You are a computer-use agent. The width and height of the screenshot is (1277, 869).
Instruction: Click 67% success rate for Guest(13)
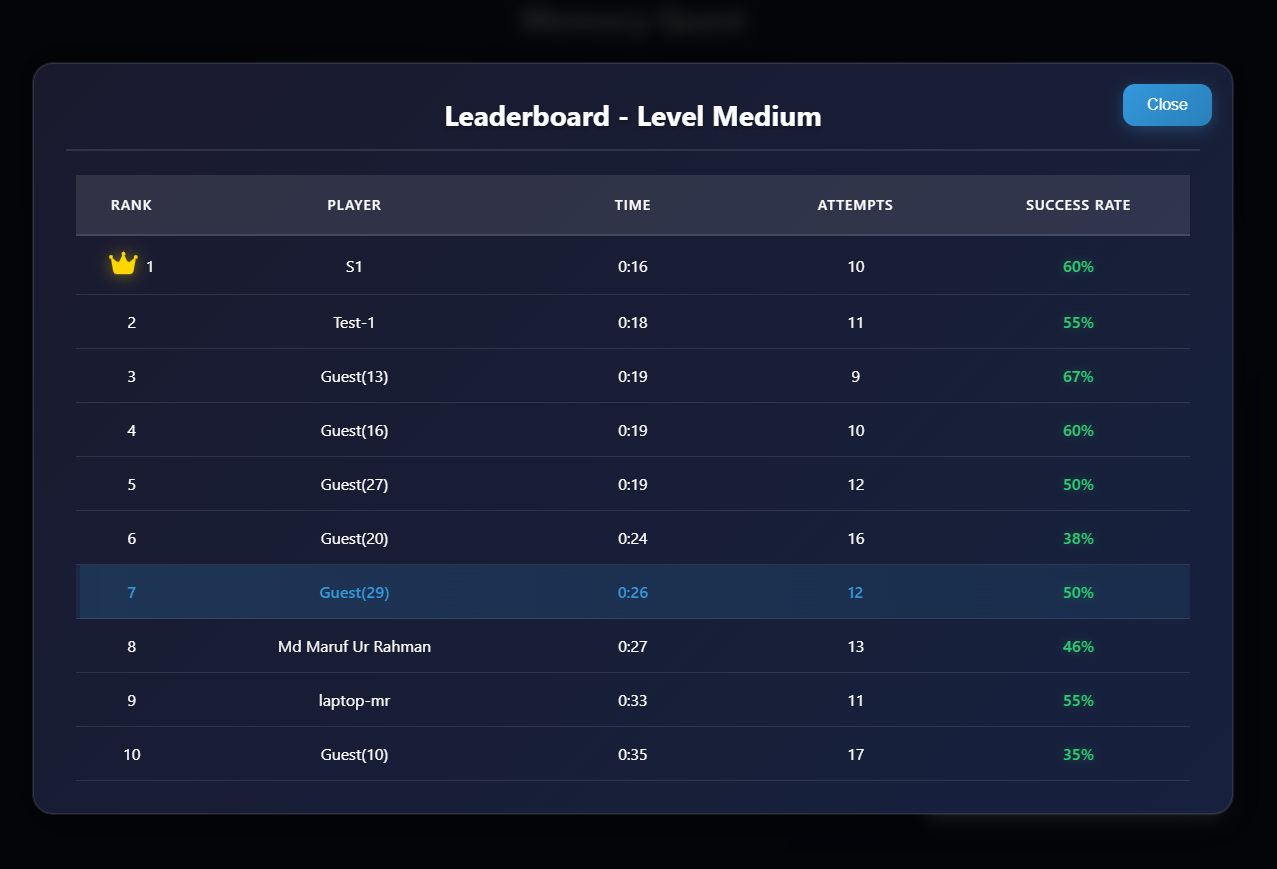(1078, 377)
